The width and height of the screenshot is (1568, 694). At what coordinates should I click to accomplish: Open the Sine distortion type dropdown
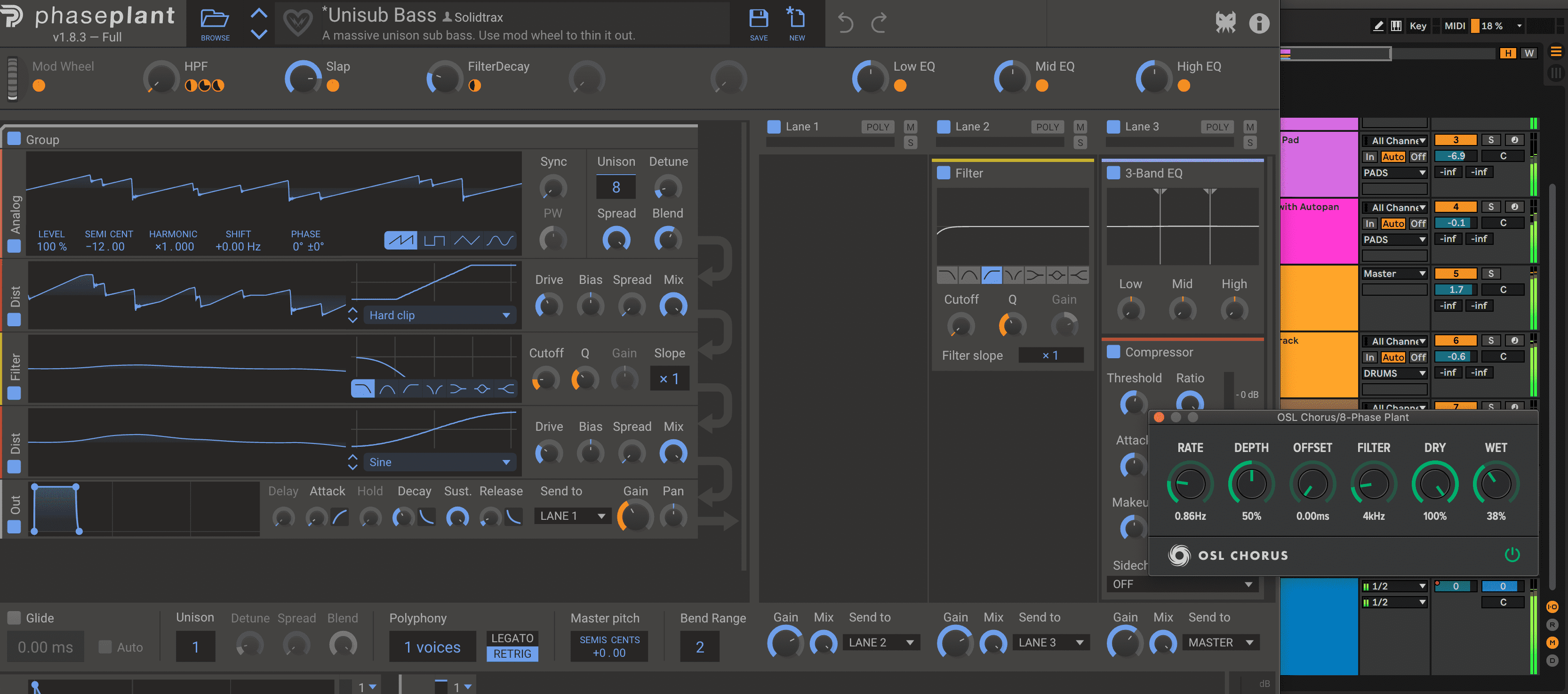[440, 462]
